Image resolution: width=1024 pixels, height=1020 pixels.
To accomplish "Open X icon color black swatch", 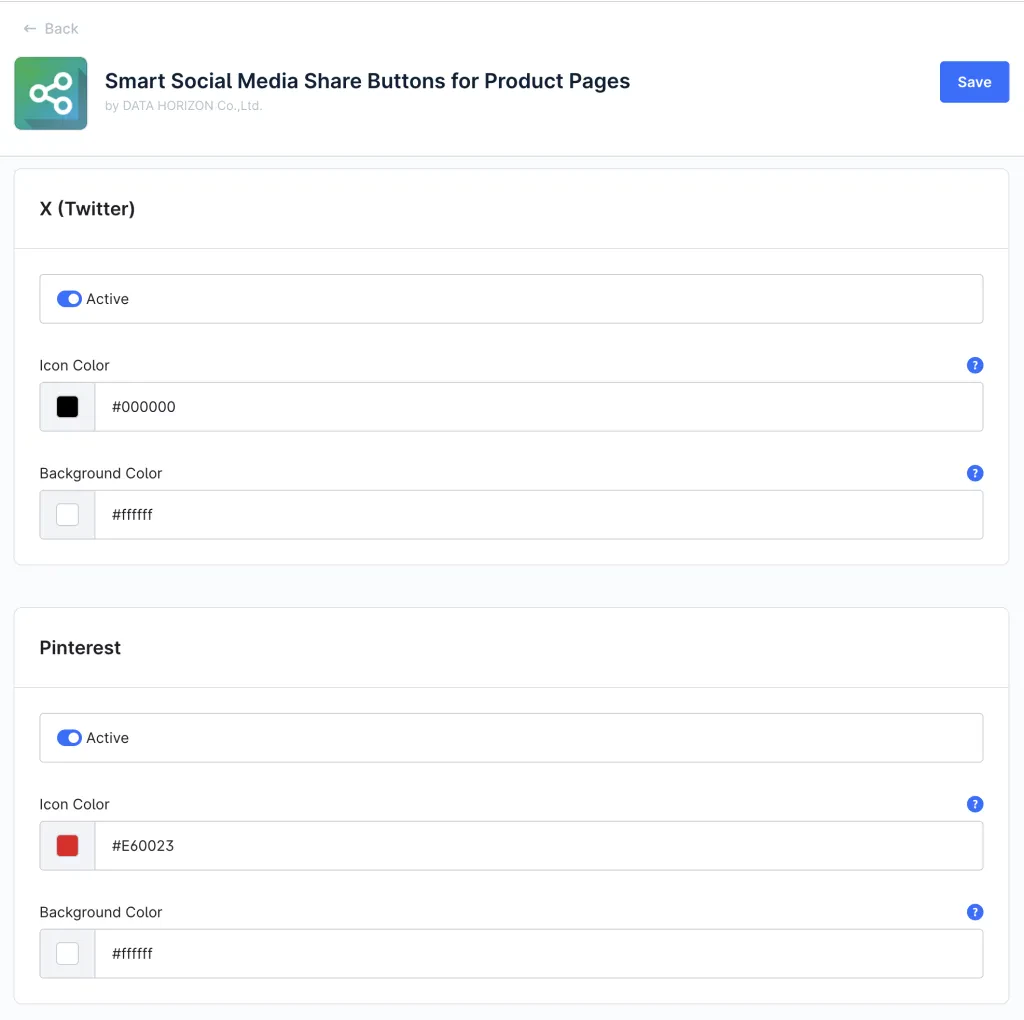I will pos(67,407).
